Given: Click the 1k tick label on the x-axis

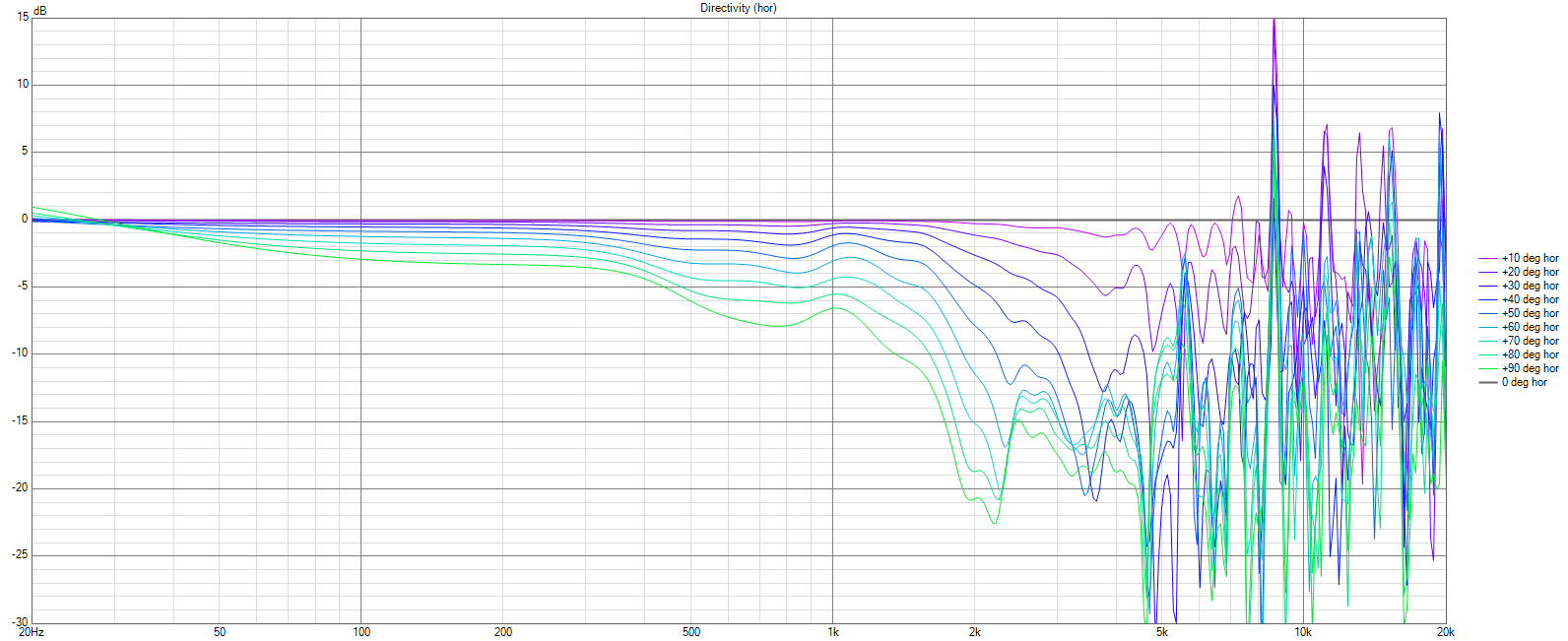Looking at the screenshot, I should pyautogui.click(x=832, y=632).
